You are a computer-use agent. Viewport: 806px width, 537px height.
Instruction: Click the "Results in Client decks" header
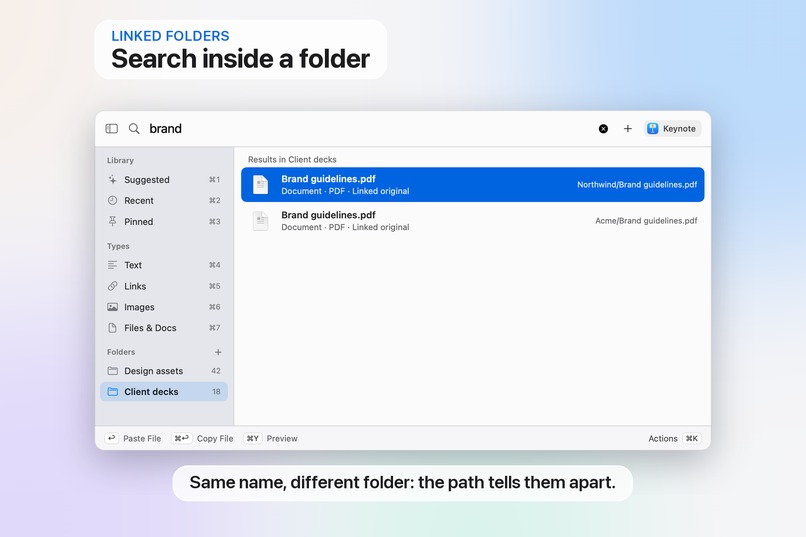pyautogui.click(x=292, y=159)
